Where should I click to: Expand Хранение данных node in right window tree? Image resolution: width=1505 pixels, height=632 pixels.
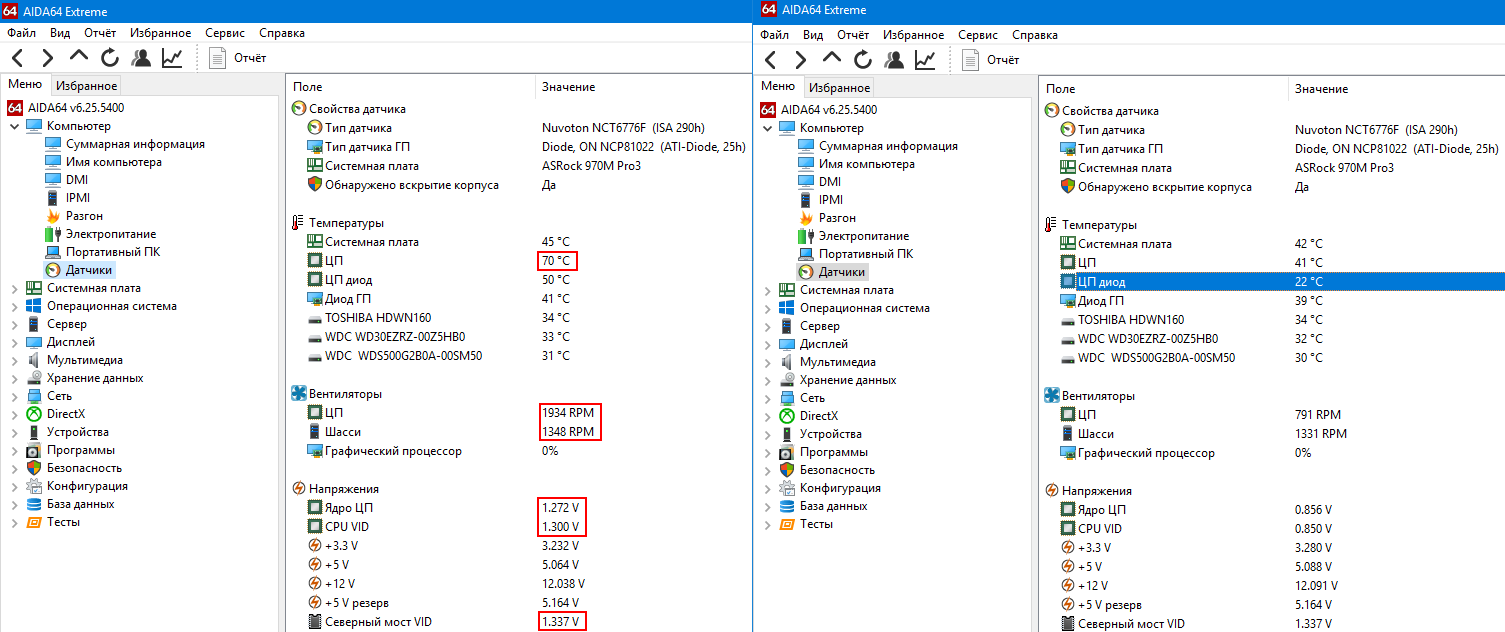(x=767, y=380)
